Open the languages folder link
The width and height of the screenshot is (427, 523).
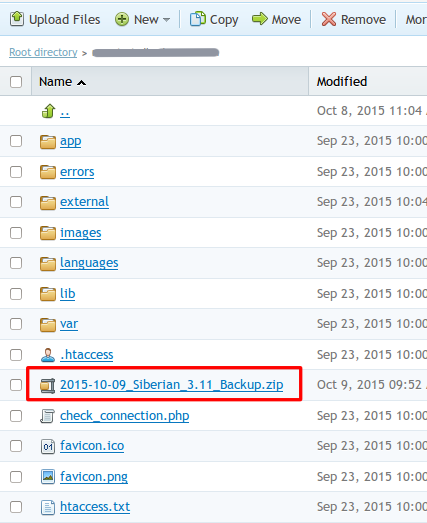[89, 263]
